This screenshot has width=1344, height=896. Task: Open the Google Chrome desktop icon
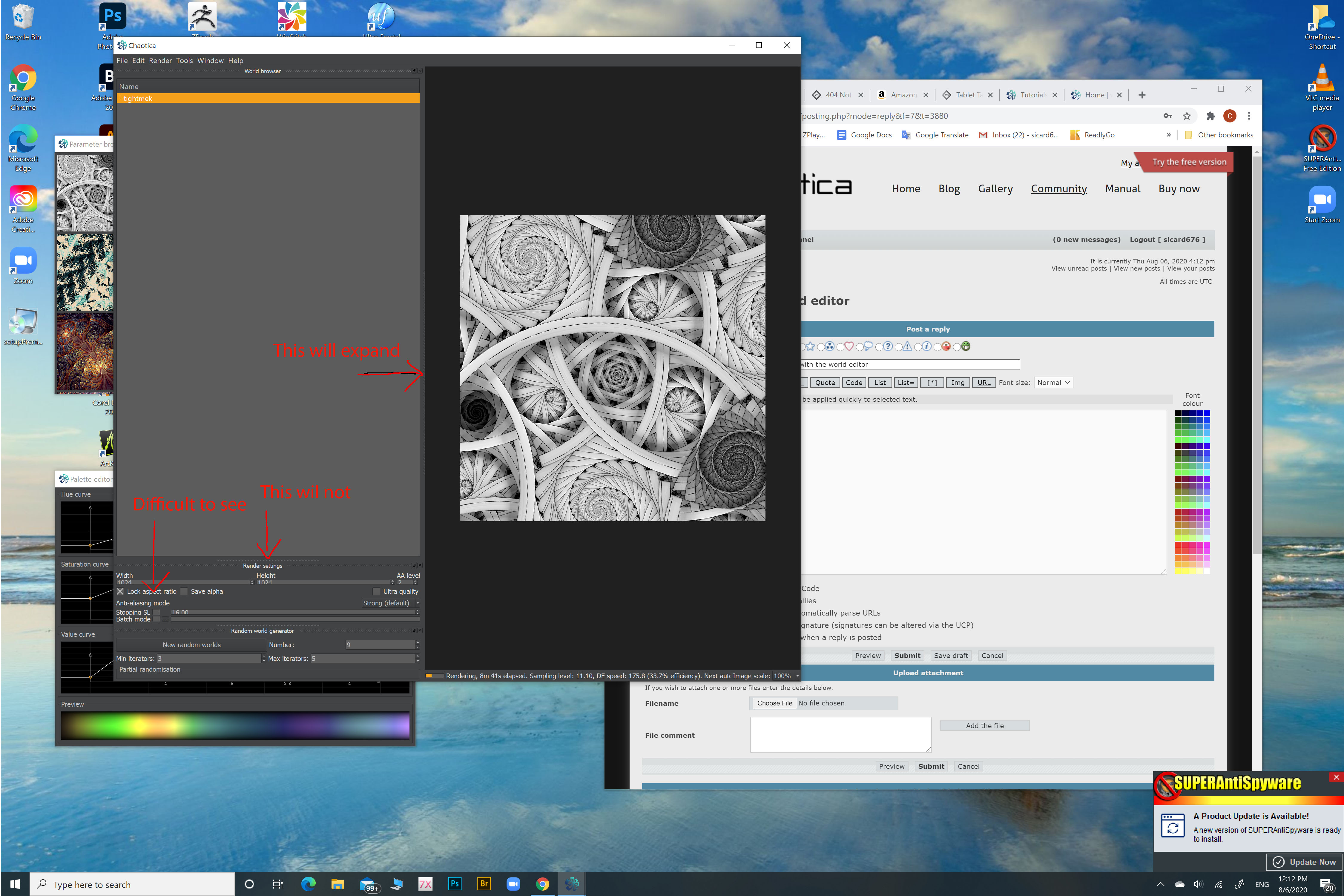tap(23, 88)
